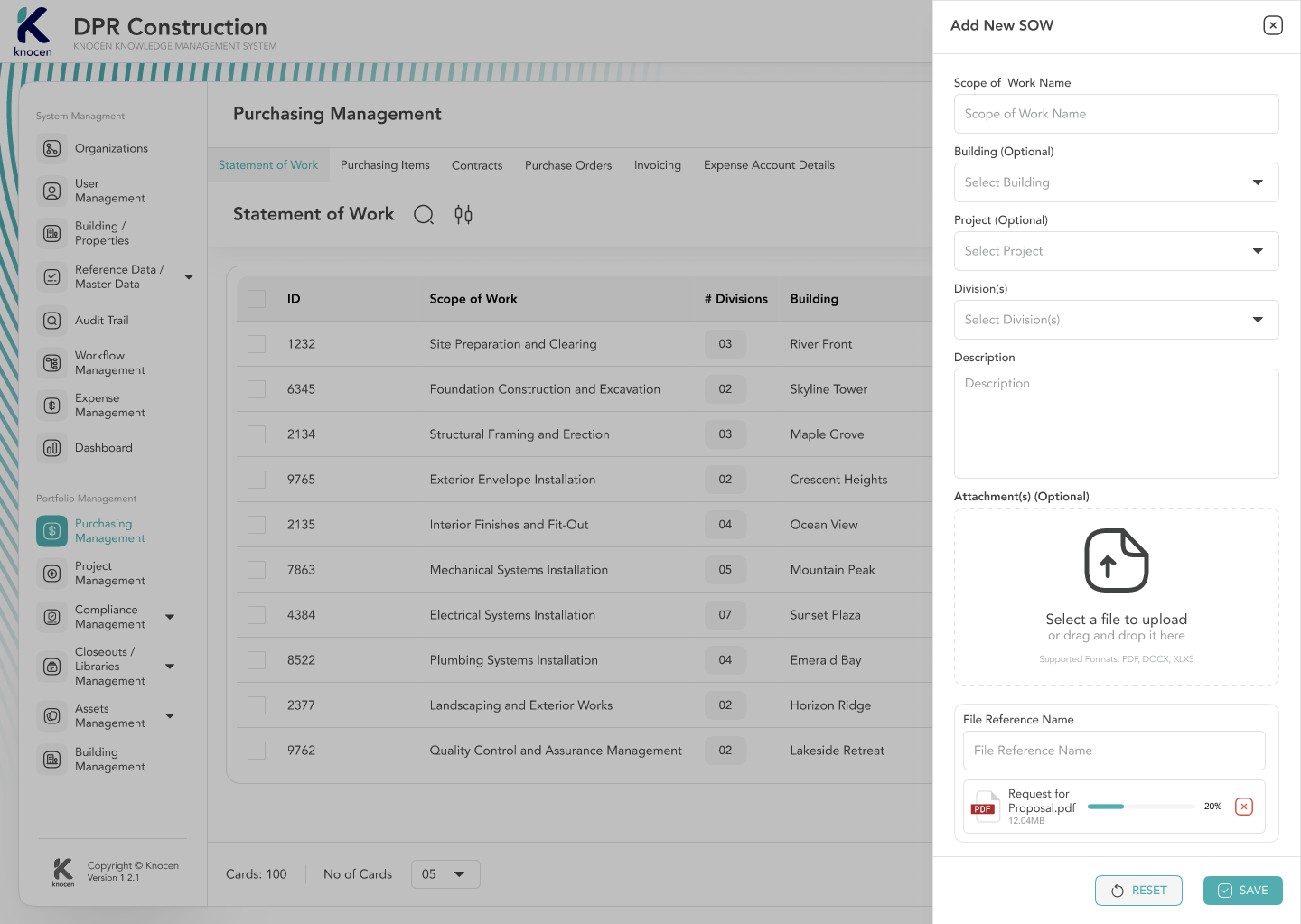This screenshot has width=1301, height=924.
Task: Select the Organizations sidebar icon
Action: pos(52,149)
